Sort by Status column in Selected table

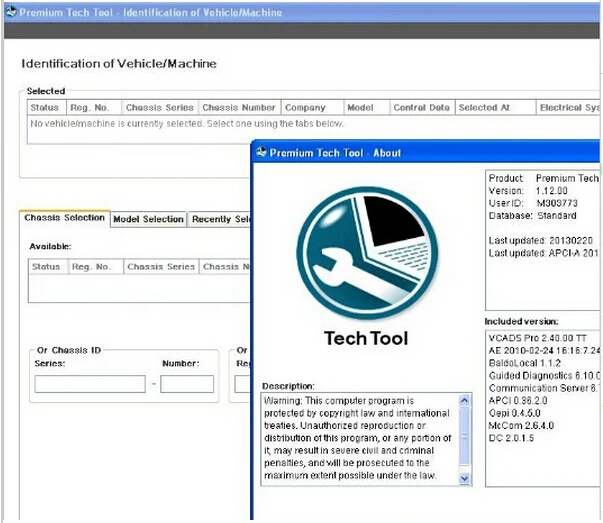point(45,107)
